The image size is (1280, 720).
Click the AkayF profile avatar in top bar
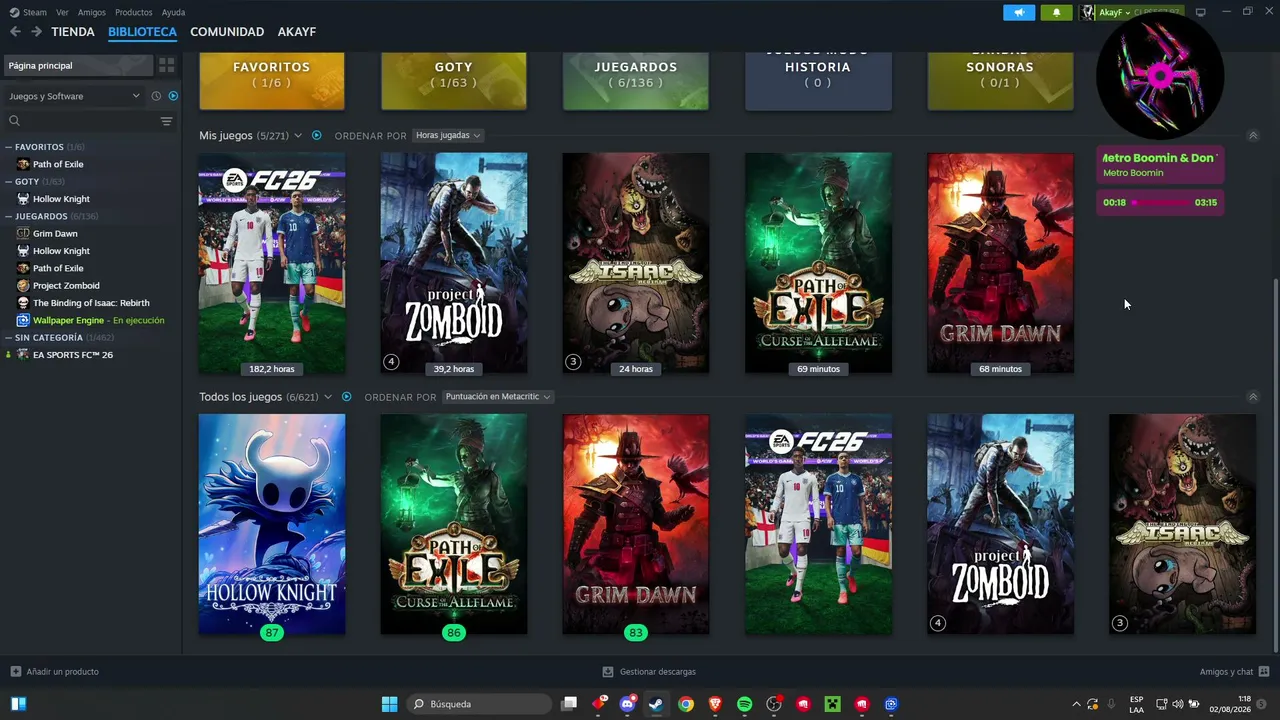1088,12
